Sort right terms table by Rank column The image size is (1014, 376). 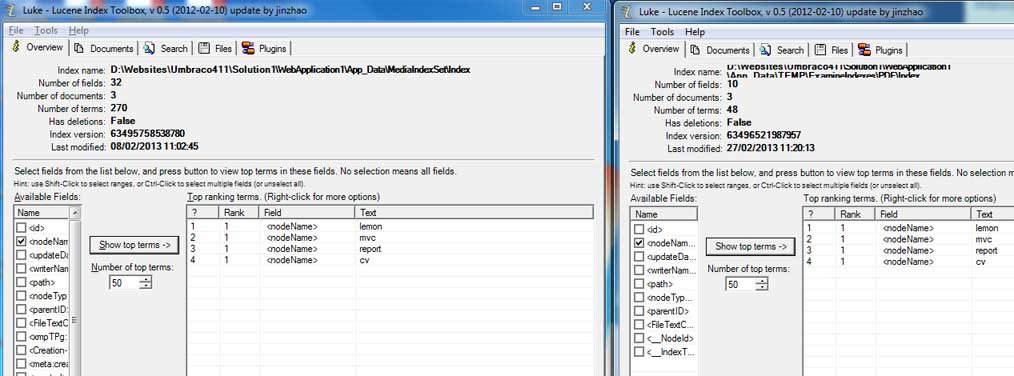[x=855, y=214]
